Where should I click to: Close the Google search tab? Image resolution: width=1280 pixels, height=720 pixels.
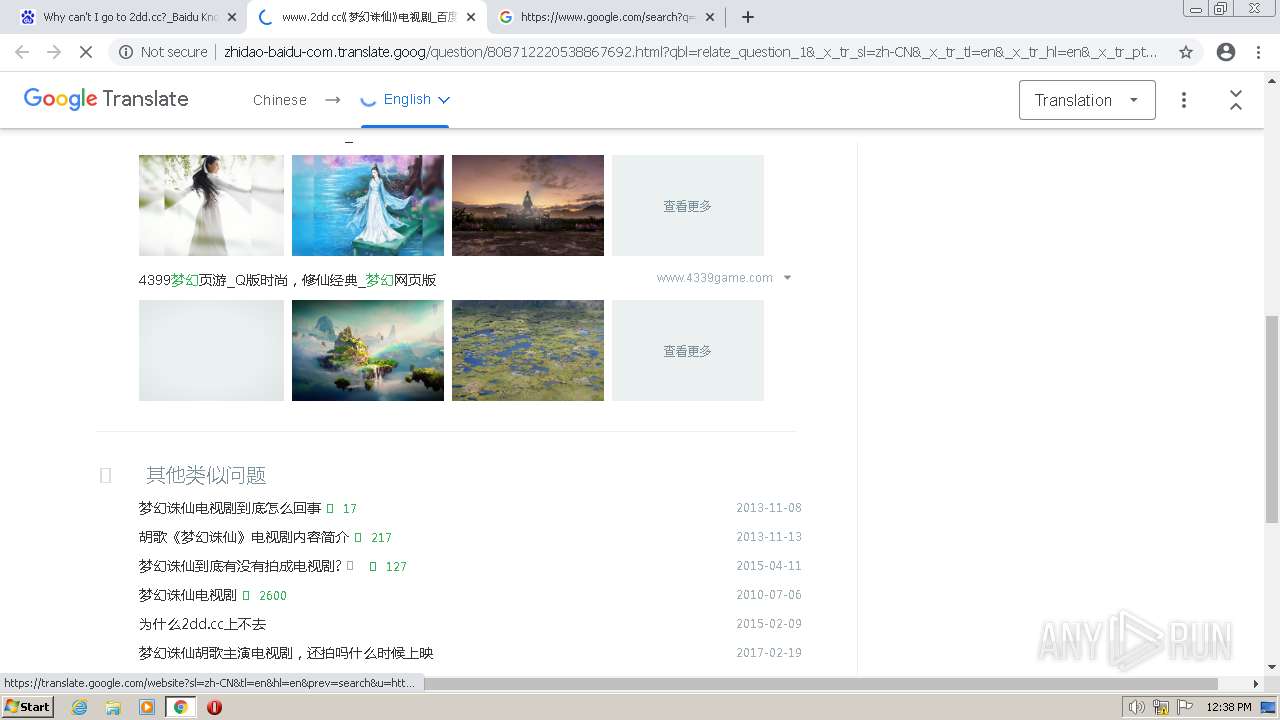point(710,17)
